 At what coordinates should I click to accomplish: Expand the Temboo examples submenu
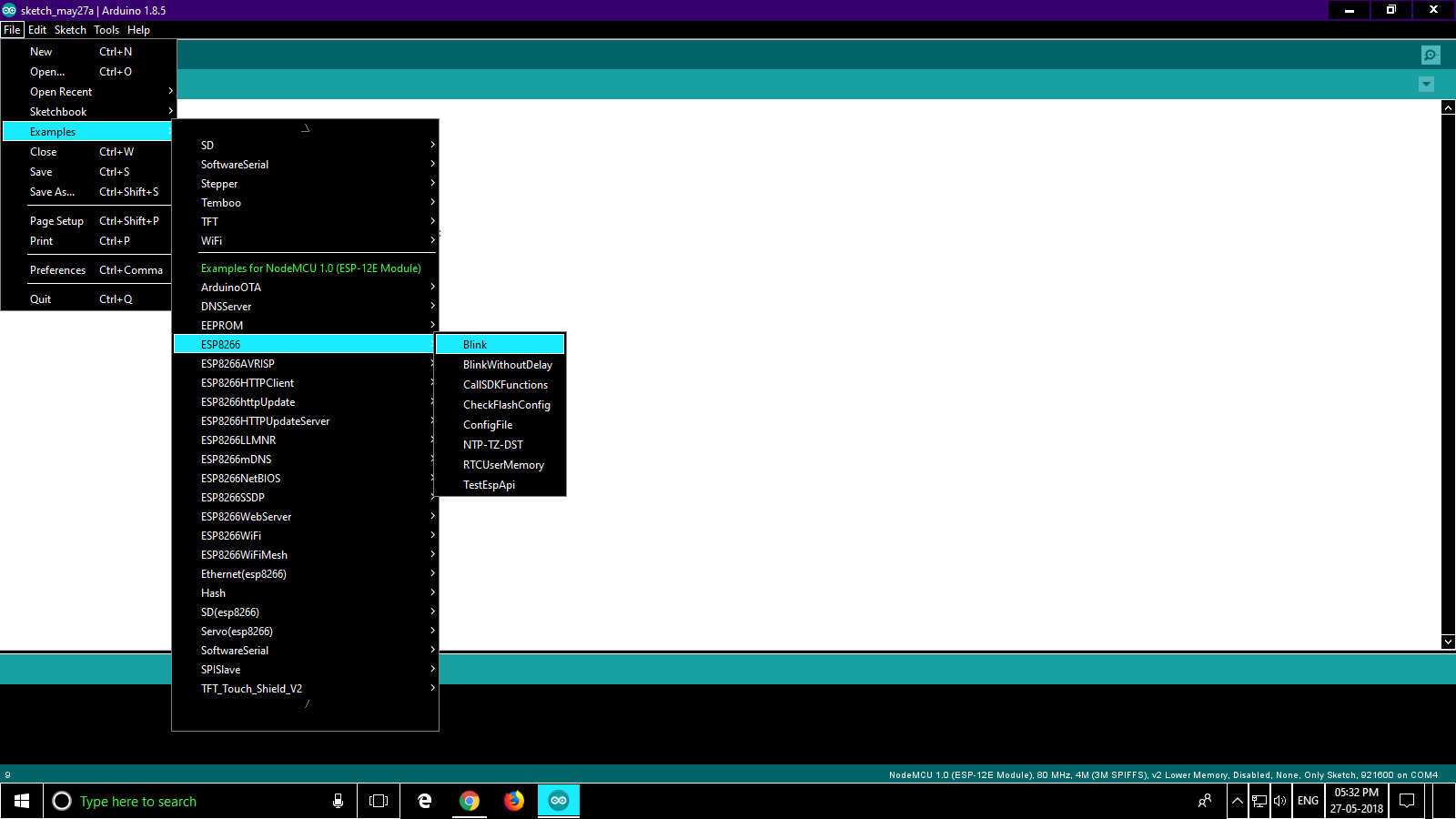click(305, 203)
